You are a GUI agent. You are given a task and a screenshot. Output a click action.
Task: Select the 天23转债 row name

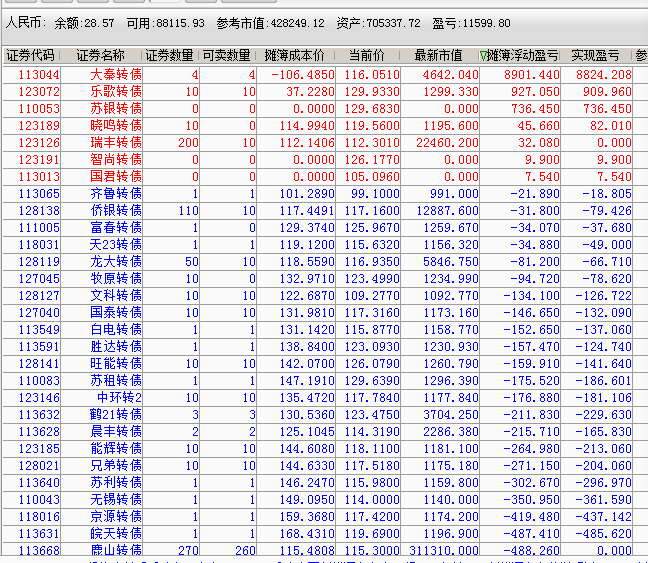click(x=116, y=245)
